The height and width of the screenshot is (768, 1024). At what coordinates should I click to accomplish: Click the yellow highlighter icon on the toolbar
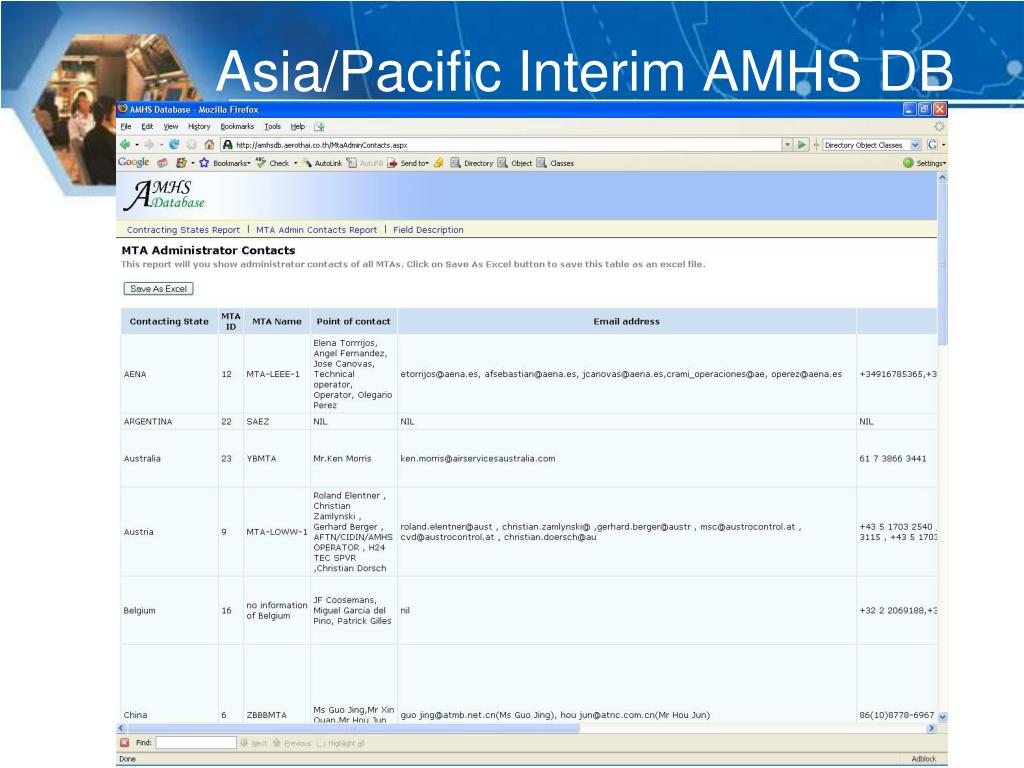[x=438, y=163]
